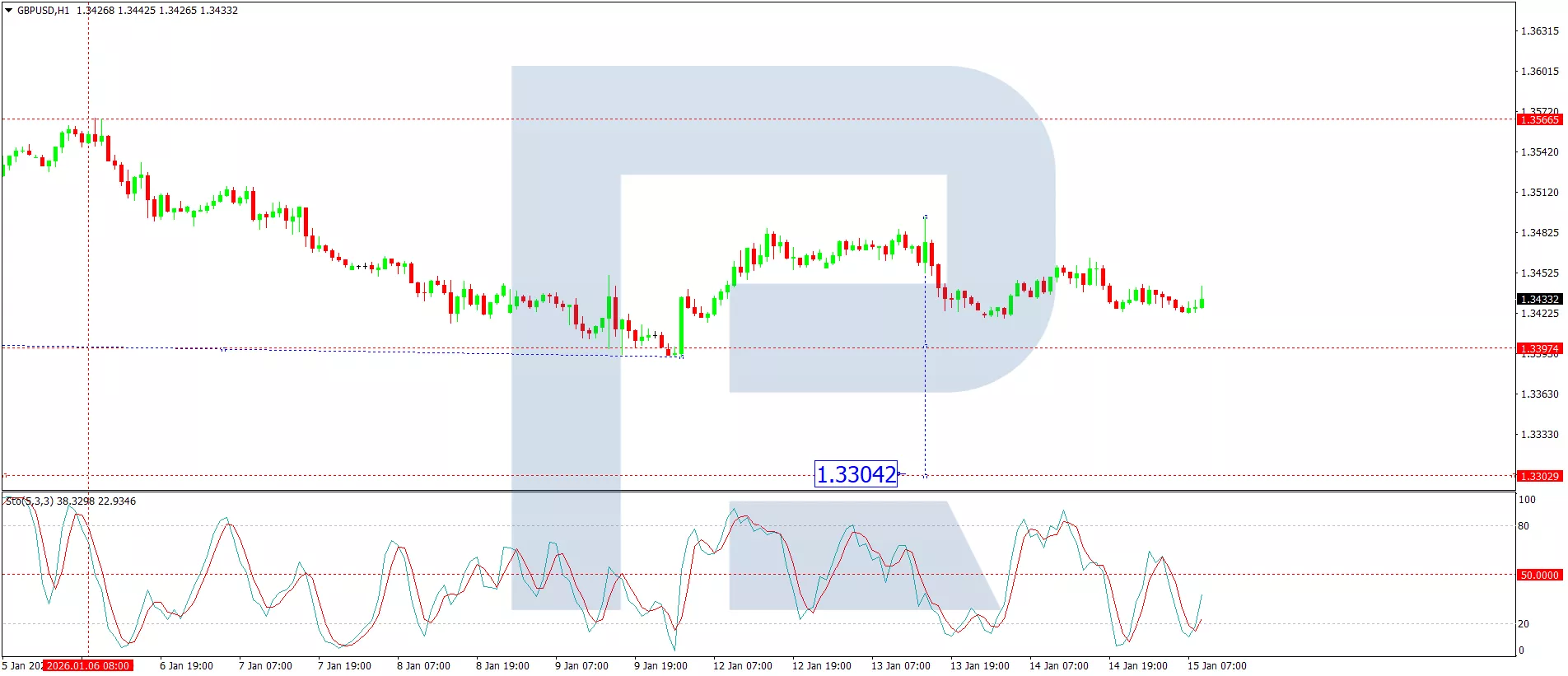Click the 12 Jan 07:00 time axis label
Image resolution: width=1568 pixels, height=676 pixels.
point(742,666)
